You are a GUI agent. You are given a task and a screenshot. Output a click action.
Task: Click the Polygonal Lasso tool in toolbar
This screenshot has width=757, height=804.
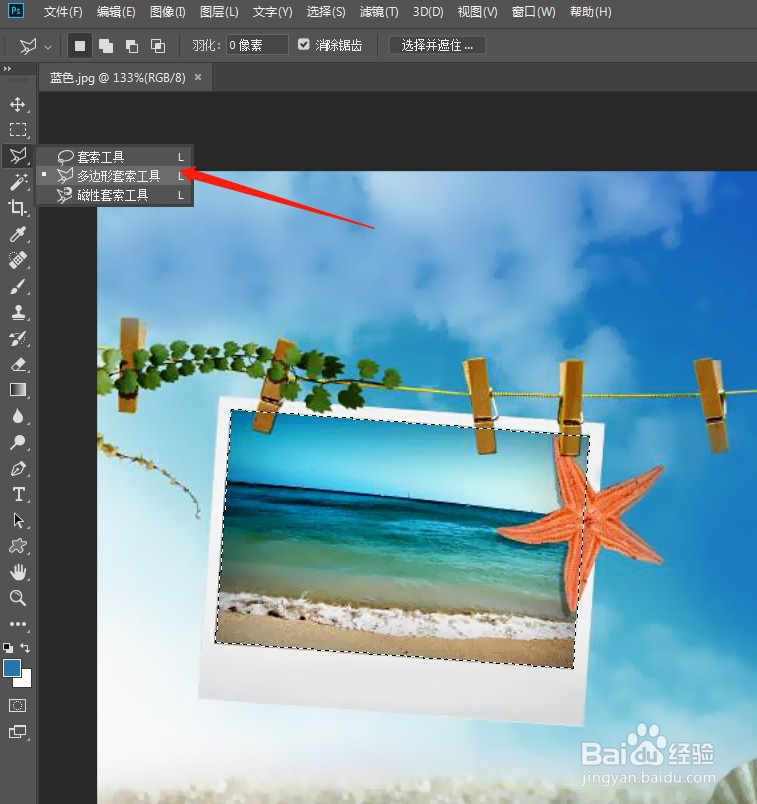pos(18,155)
